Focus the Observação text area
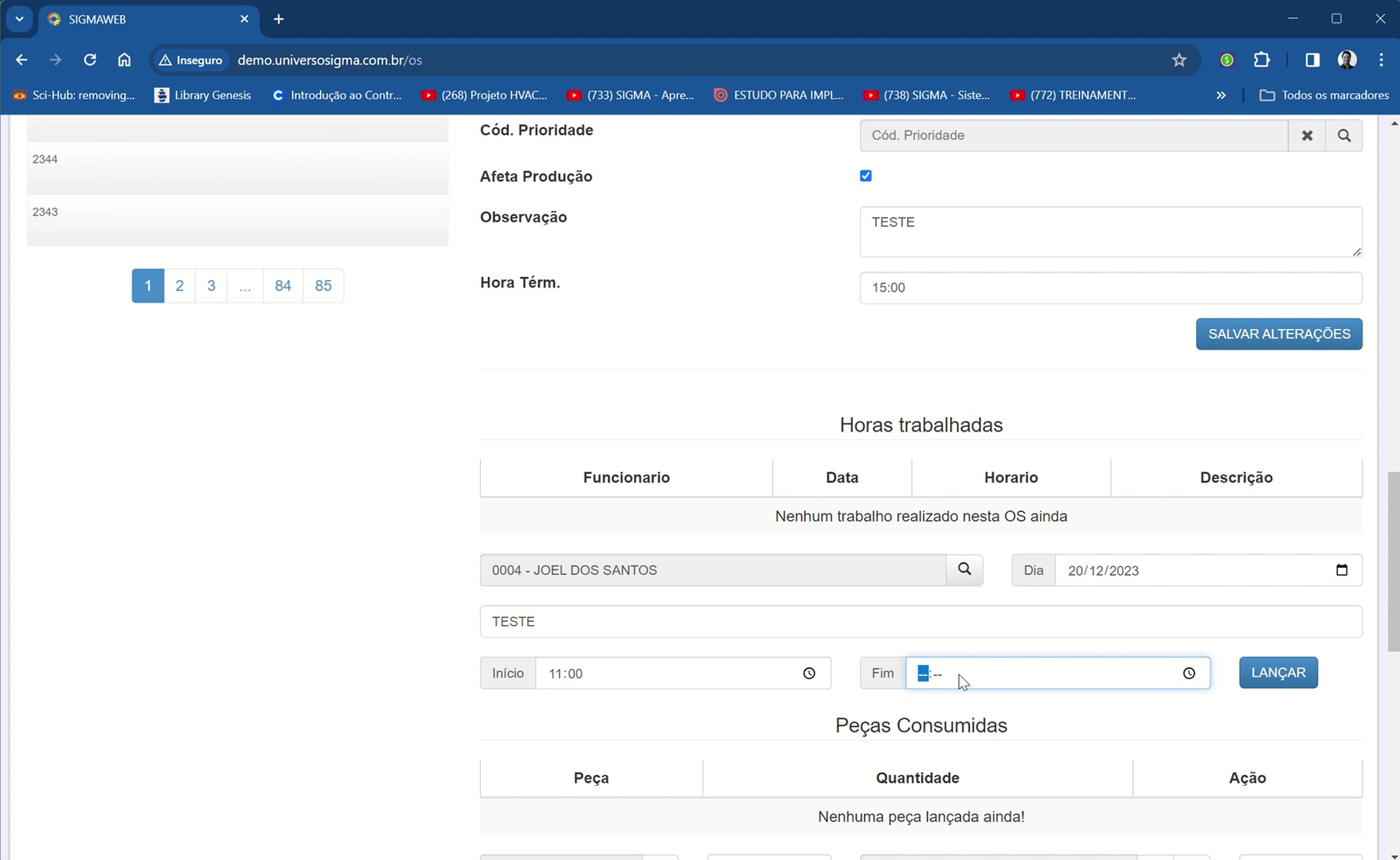Viewport: 1400px width, 860px height. click(1111, 232)
